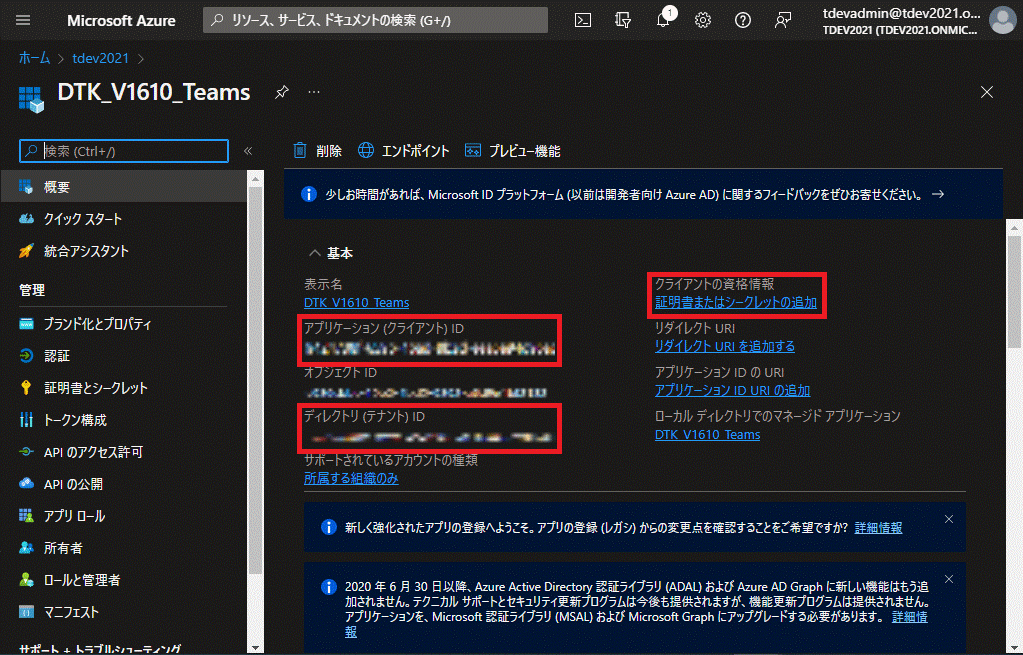Dismiss the ADAL deprecation notice banner
Viewport: 1023px width, 655px height.
pyautogui.click(x=949, y=579)
